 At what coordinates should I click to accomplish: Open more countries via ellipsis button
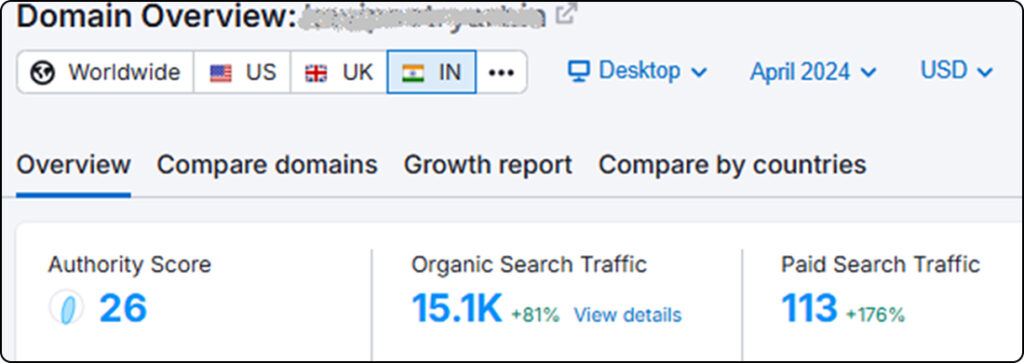[x=502, y=72]
